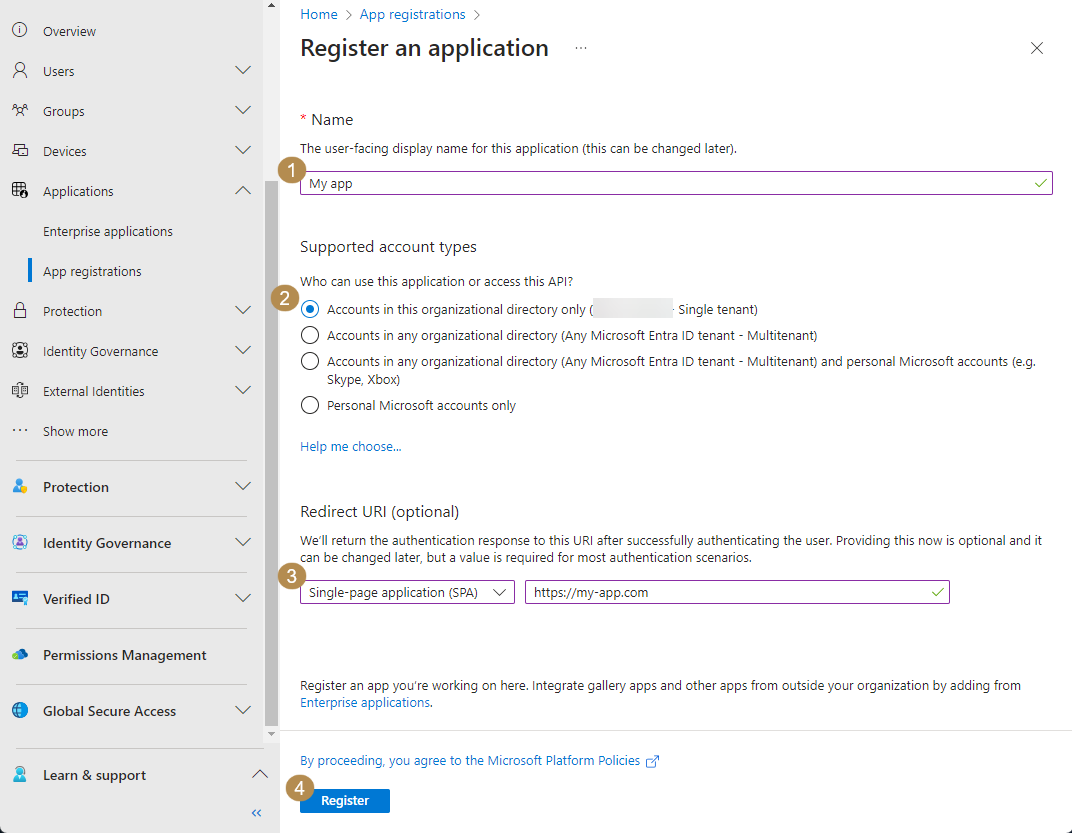This screenshot has width=1072, height=833.
Task: Click the Learn & support person icon
Action: [20, 775]
